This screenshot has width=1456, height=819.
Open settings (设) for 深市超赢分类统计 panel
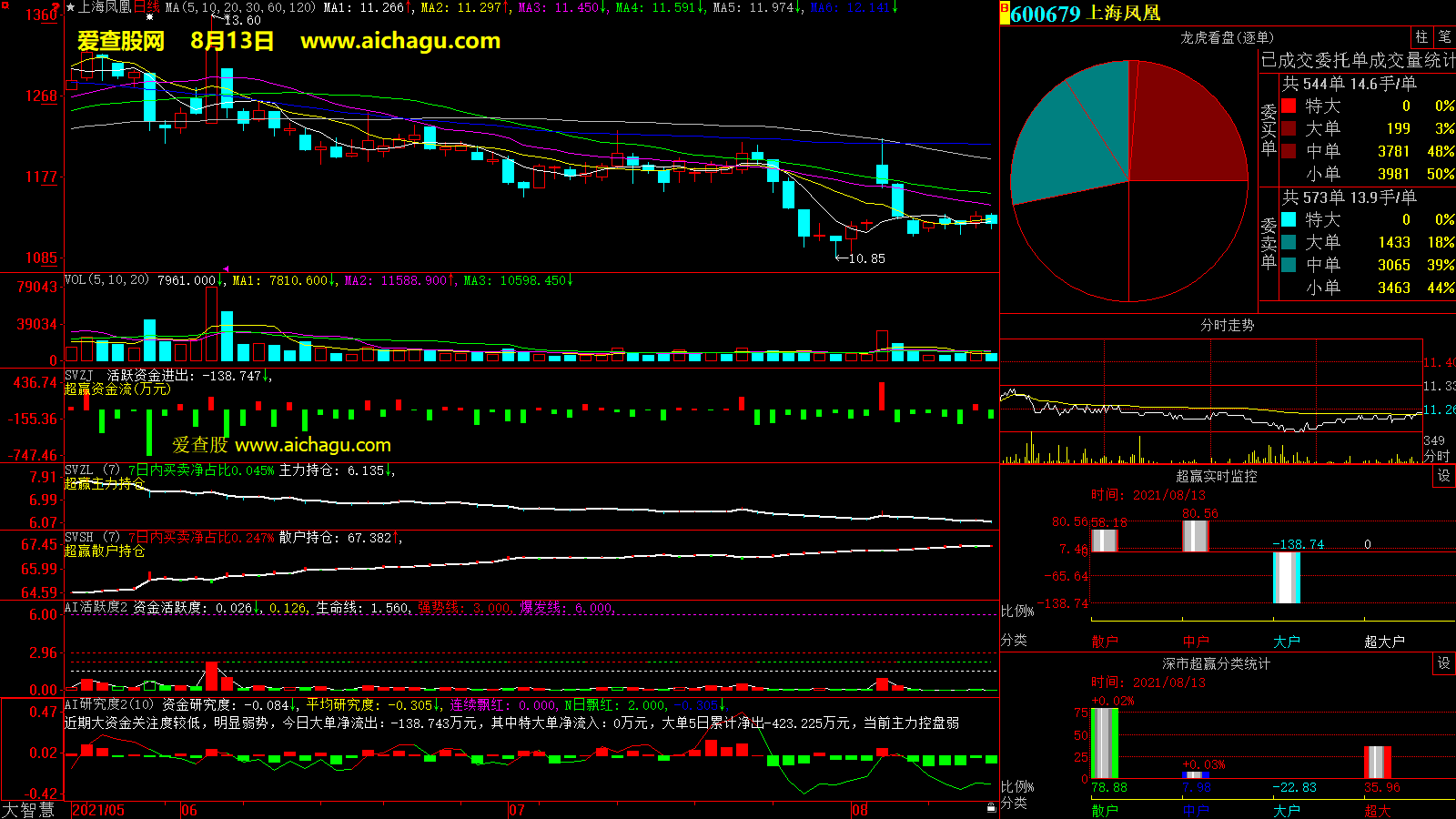(1444, 663)
